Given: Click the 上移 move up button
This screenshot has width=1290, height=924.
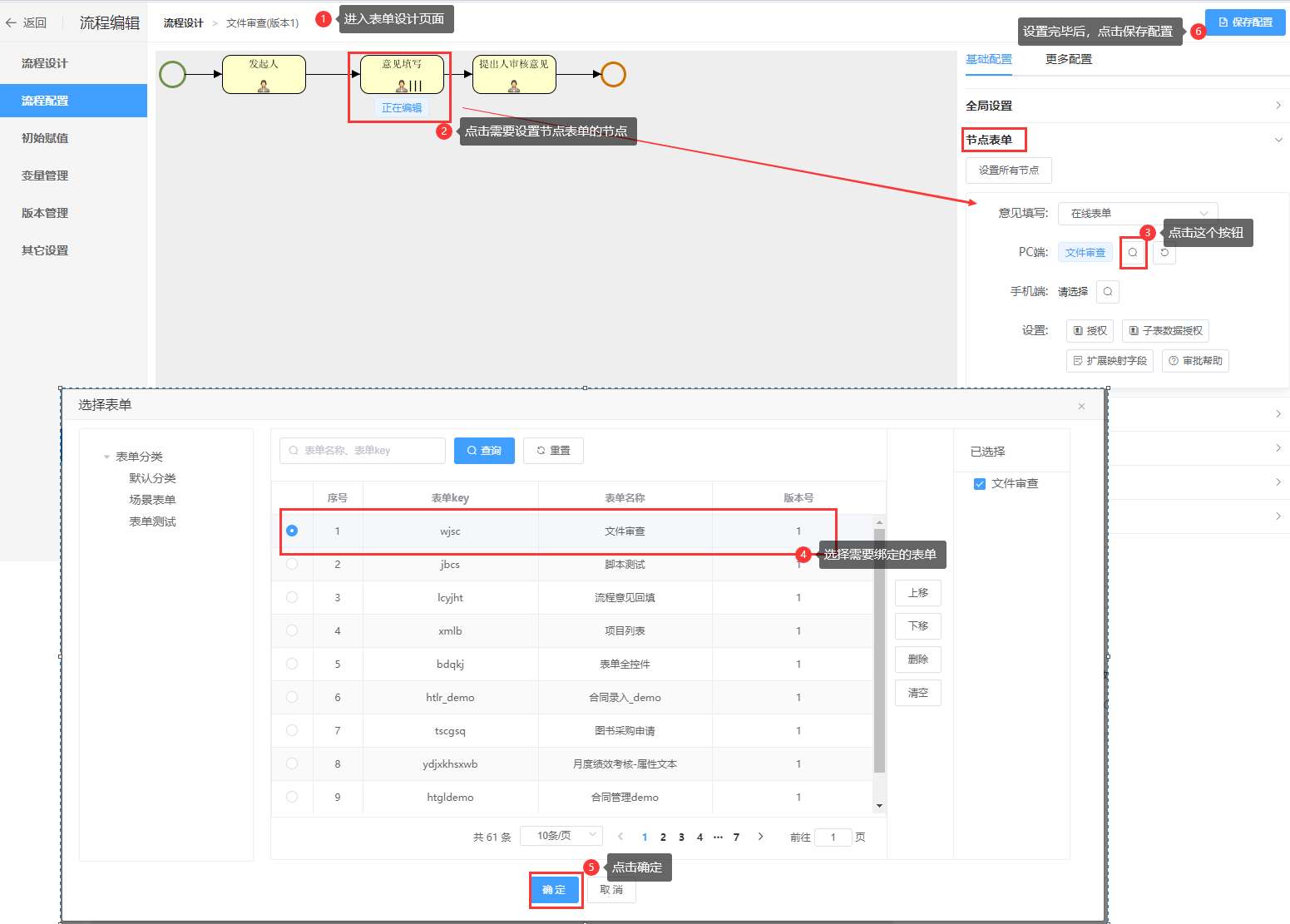Looking at the screenshot, I should [x=918, y=593].
